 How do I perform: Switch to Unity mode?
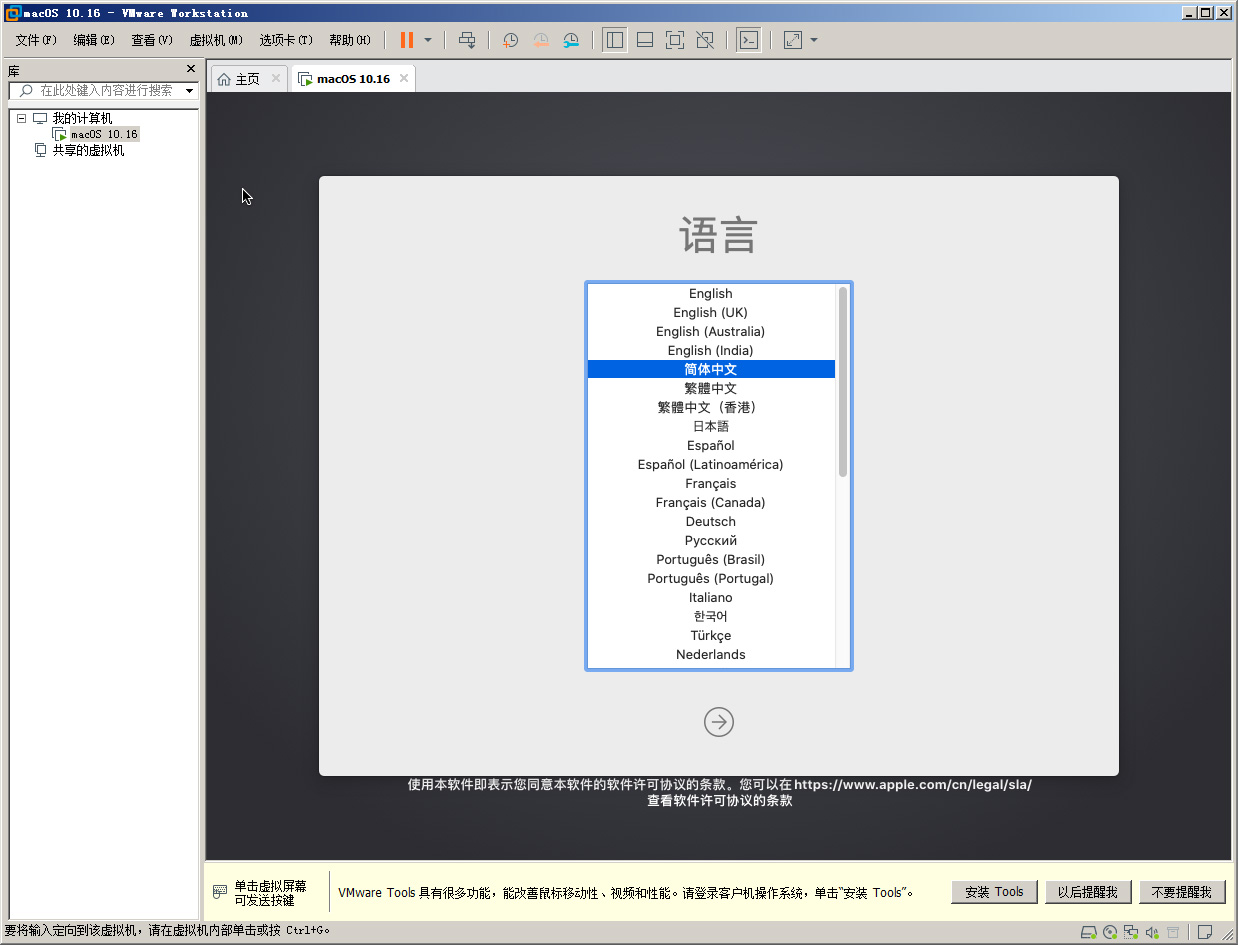(705, 40)
